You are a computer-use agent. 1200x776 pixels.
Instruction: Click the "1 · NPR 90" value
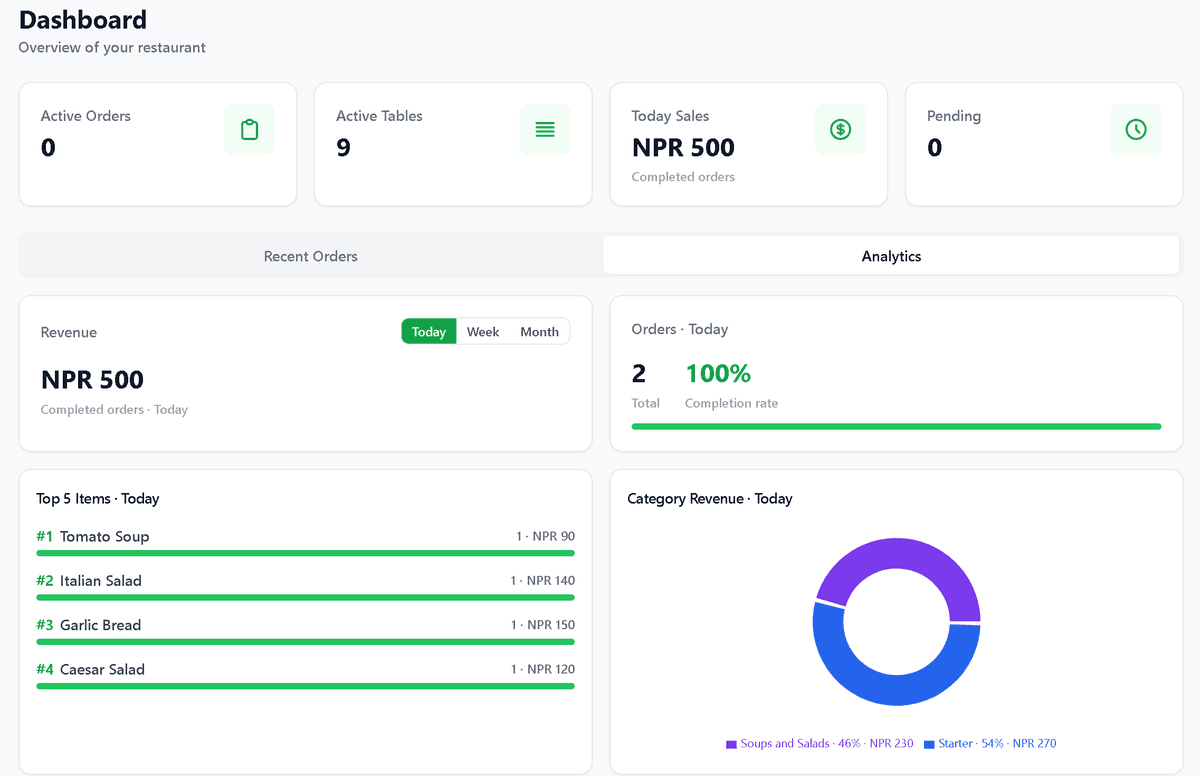(546, 536)
